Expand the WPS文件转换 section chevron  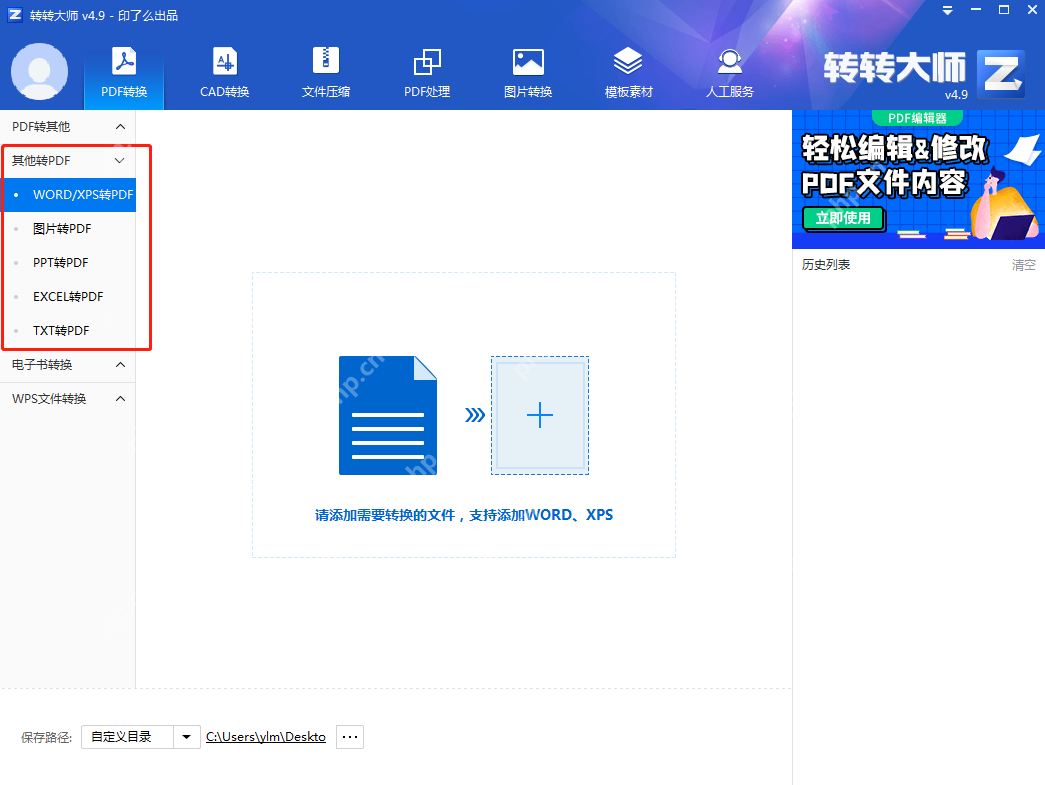(x=121, y=398)
